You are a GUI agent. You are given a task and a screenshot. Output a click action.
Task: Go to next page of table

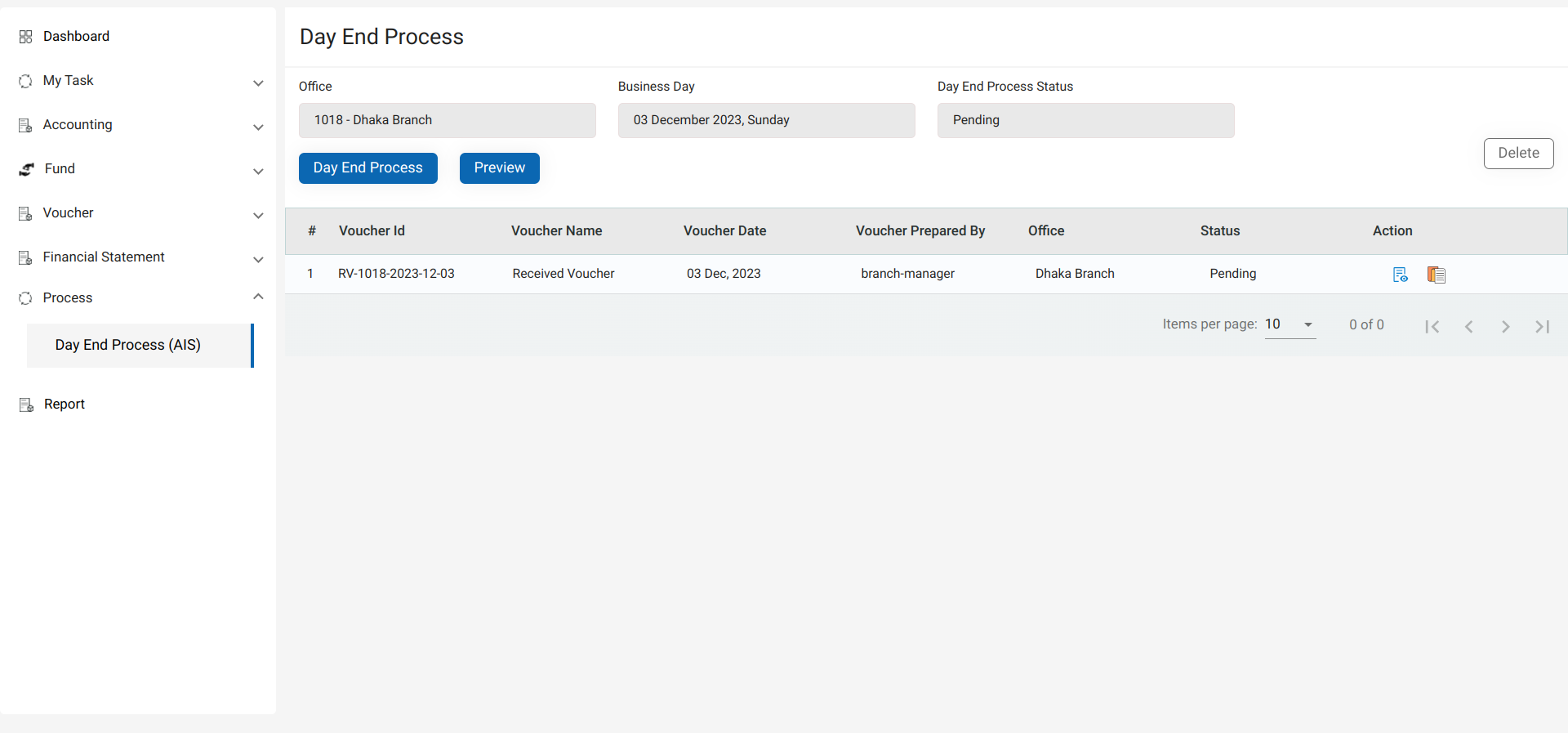(x=1505, y=326)
